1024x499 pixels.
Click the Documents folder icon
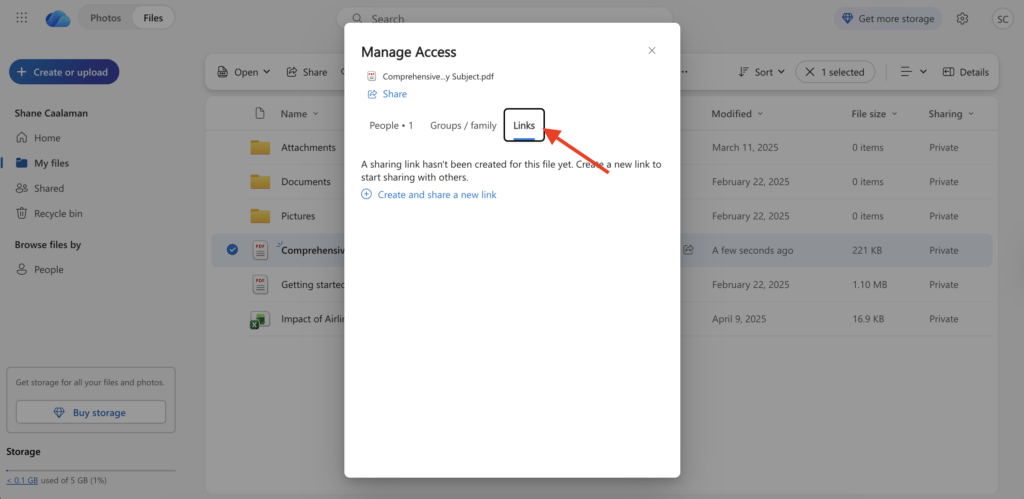click(x=261, y=182)
